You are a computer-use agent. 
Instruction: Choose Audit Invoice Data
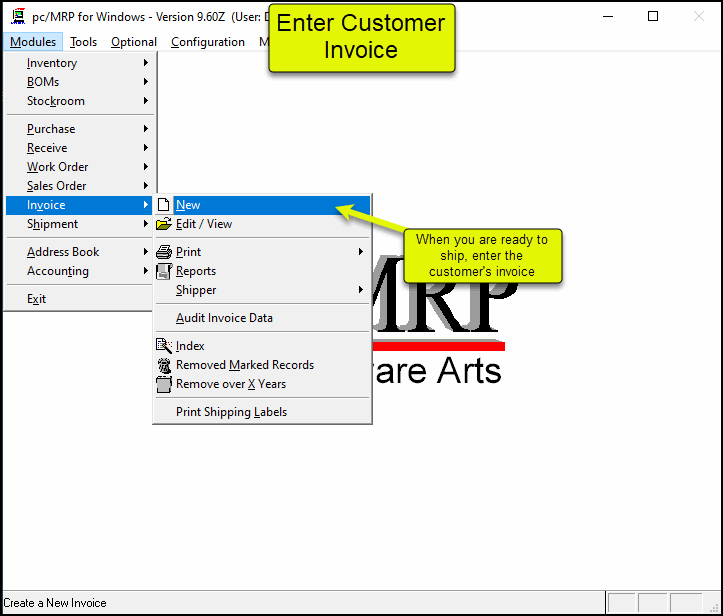262,318
